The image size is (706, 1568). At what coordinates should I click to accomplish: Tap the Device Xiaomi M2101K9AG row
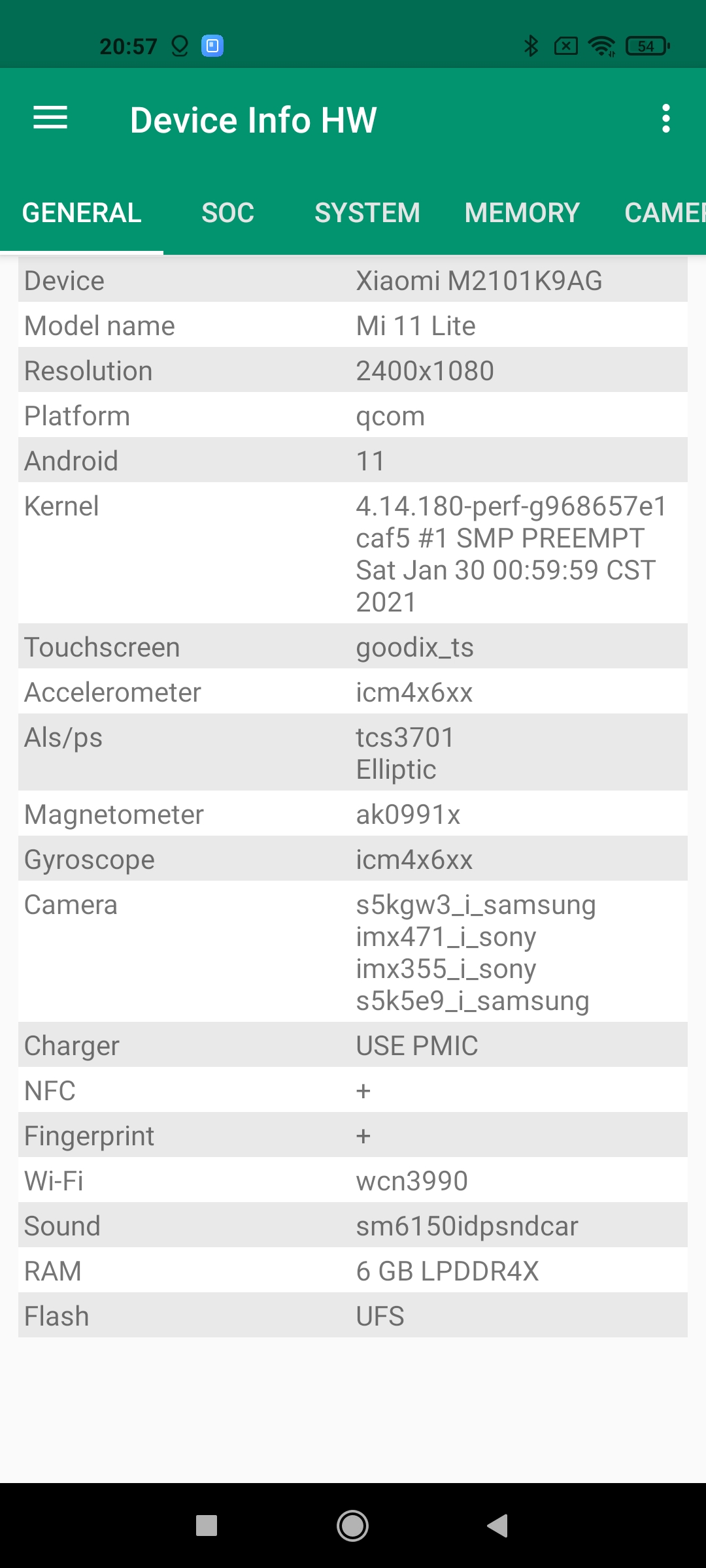point(353,280)
